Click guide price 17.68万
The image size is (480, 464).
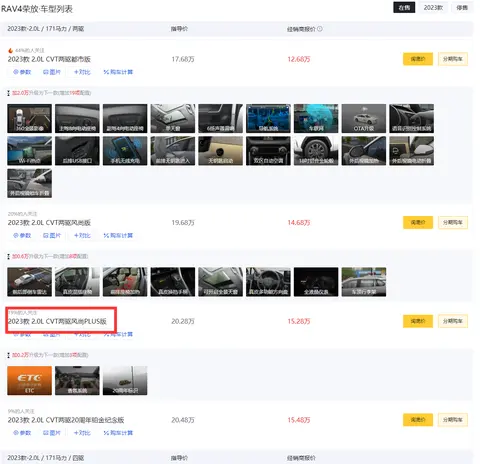coord(183,59)
